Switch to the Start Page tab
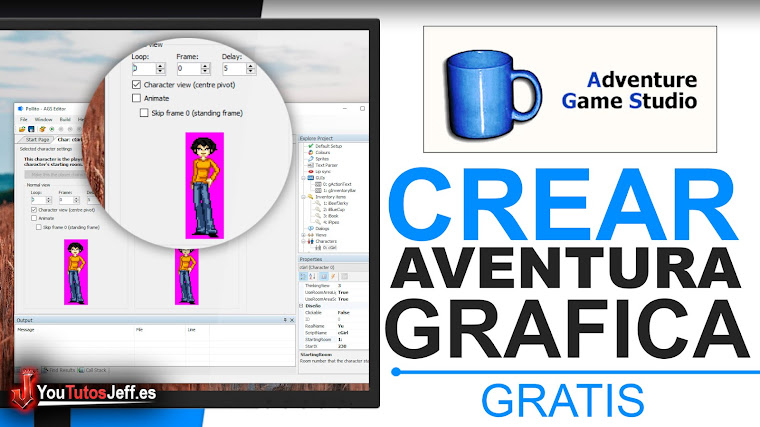Viewport: 760px width, 427px height. (x=37, y=140)
